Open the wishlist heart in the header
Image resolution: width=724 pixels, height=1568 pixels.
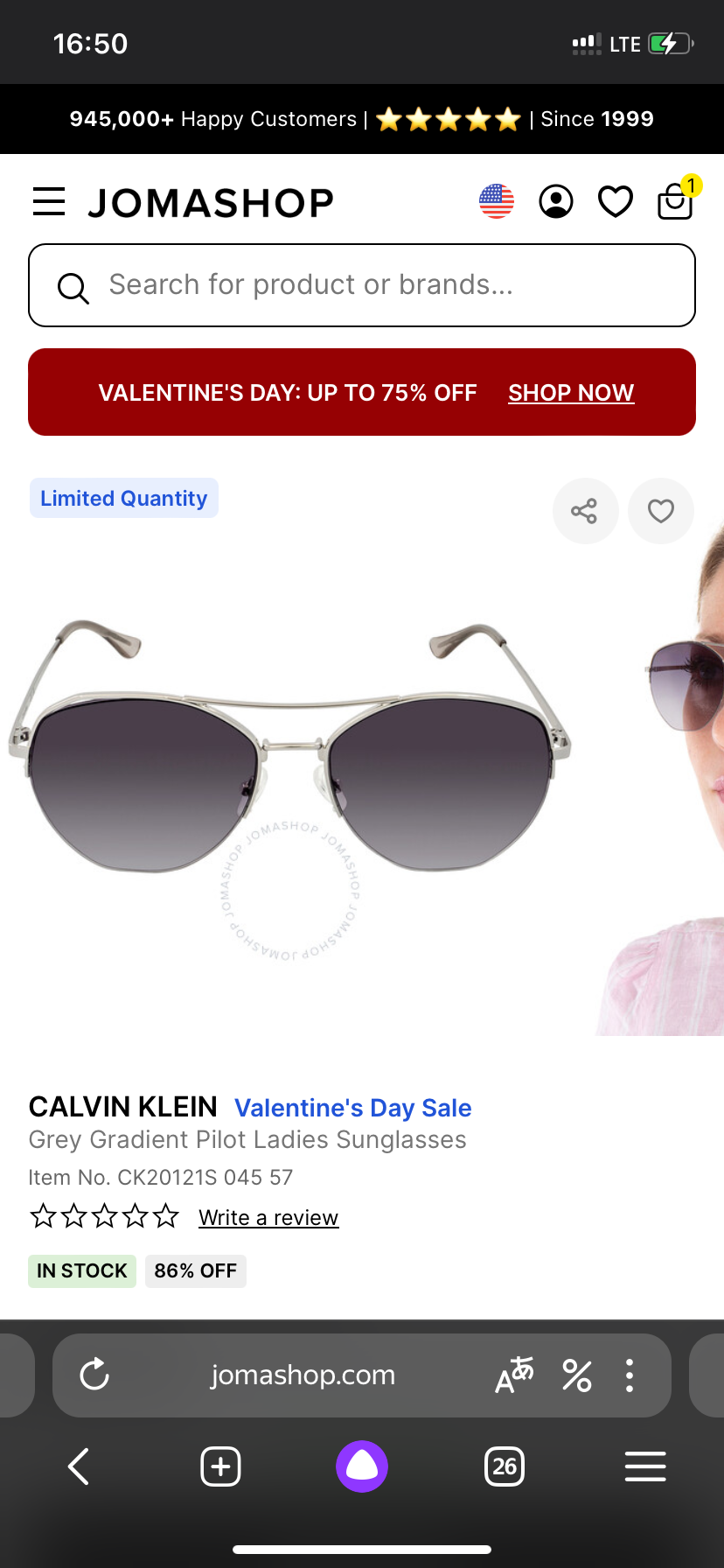[616, 201]
